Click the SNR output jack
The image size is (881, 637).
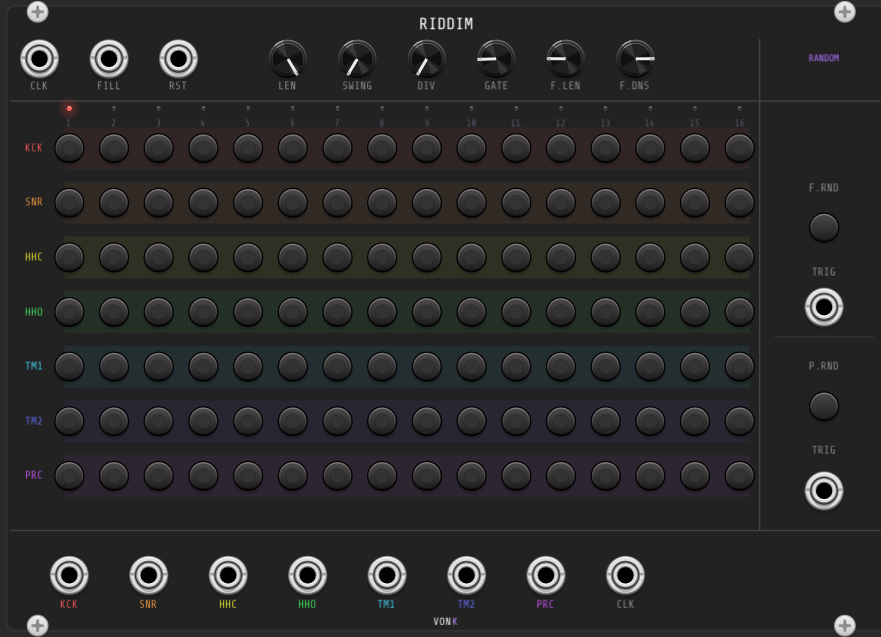pos(148,575)
